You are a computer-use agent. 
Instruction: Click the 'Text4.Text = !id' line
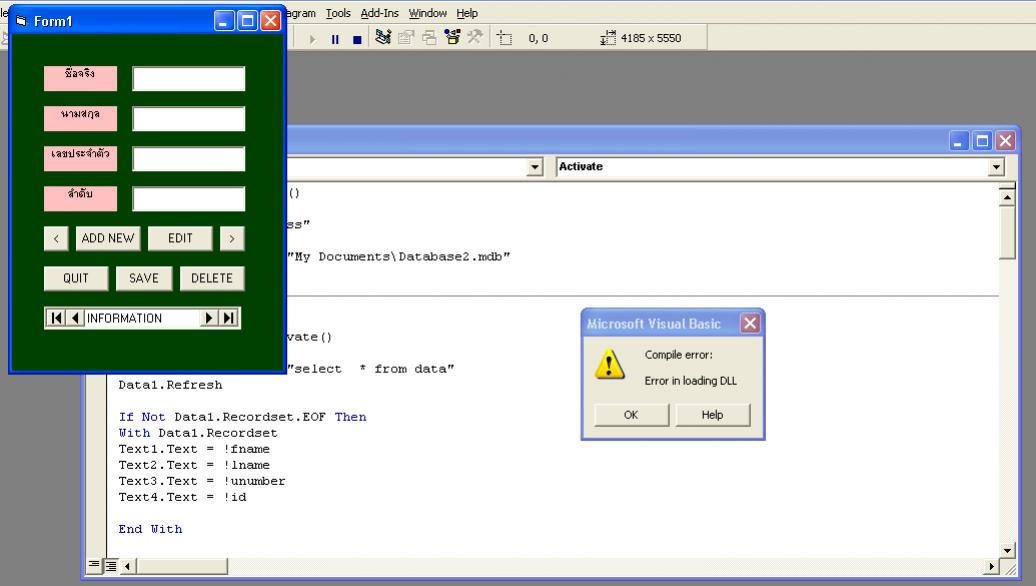pyautogui.click(x=182, y=497)
